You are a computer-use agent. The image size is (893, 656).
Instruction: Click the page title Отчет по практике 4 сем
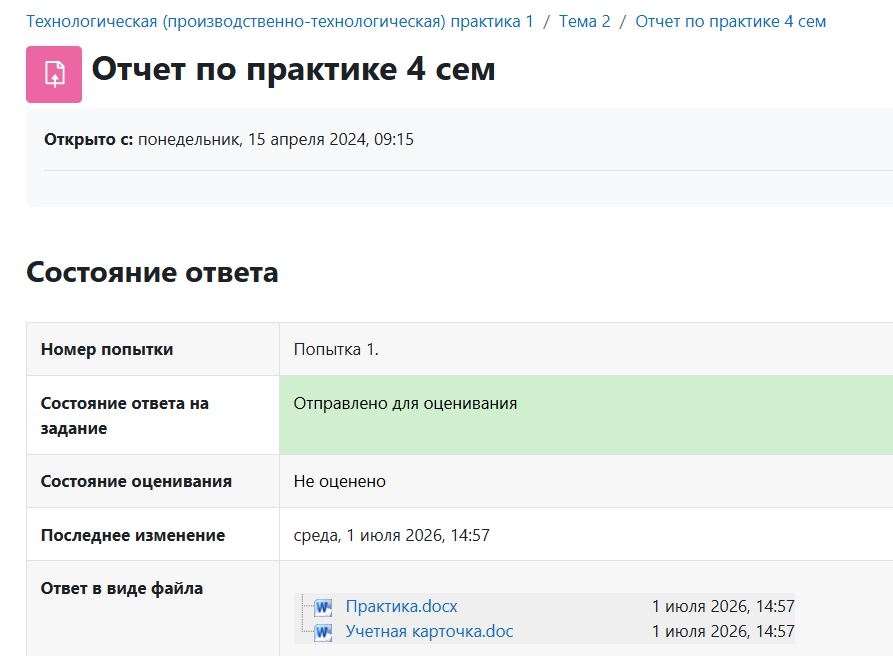[x=293, y=69]
